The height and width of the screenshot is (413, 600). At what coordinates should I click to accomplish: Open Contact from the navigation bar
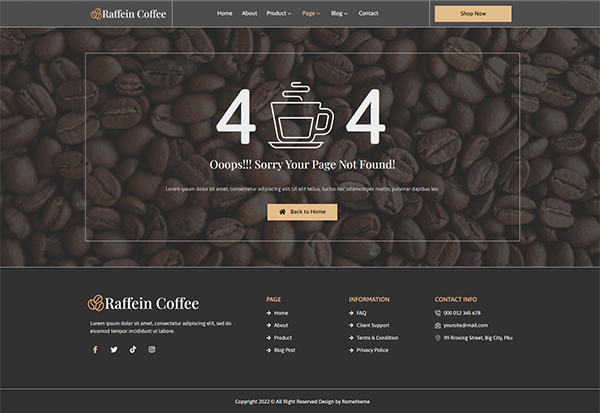coord(368,14)
